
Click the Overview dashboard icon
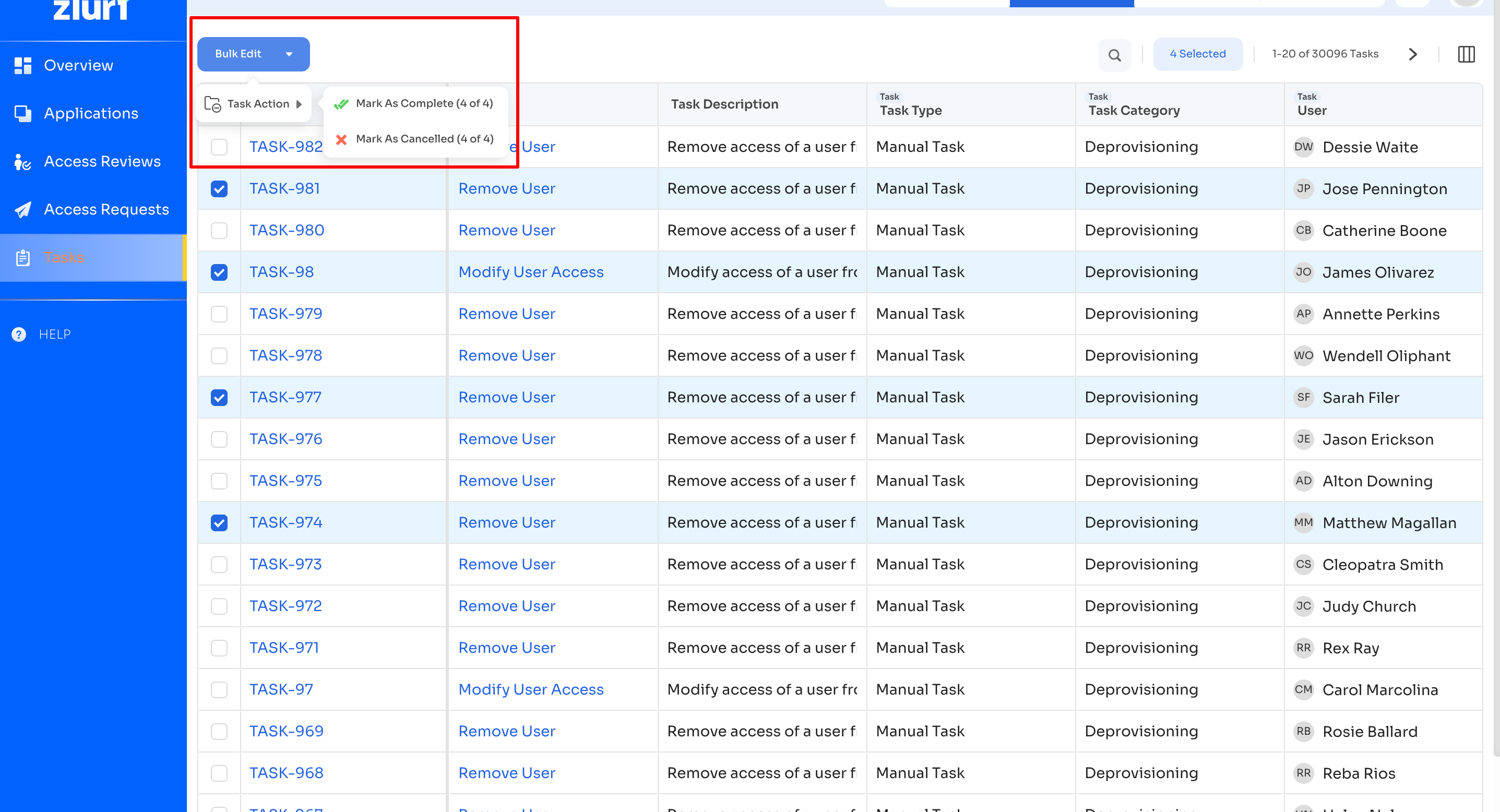click(x=23, y=65)
